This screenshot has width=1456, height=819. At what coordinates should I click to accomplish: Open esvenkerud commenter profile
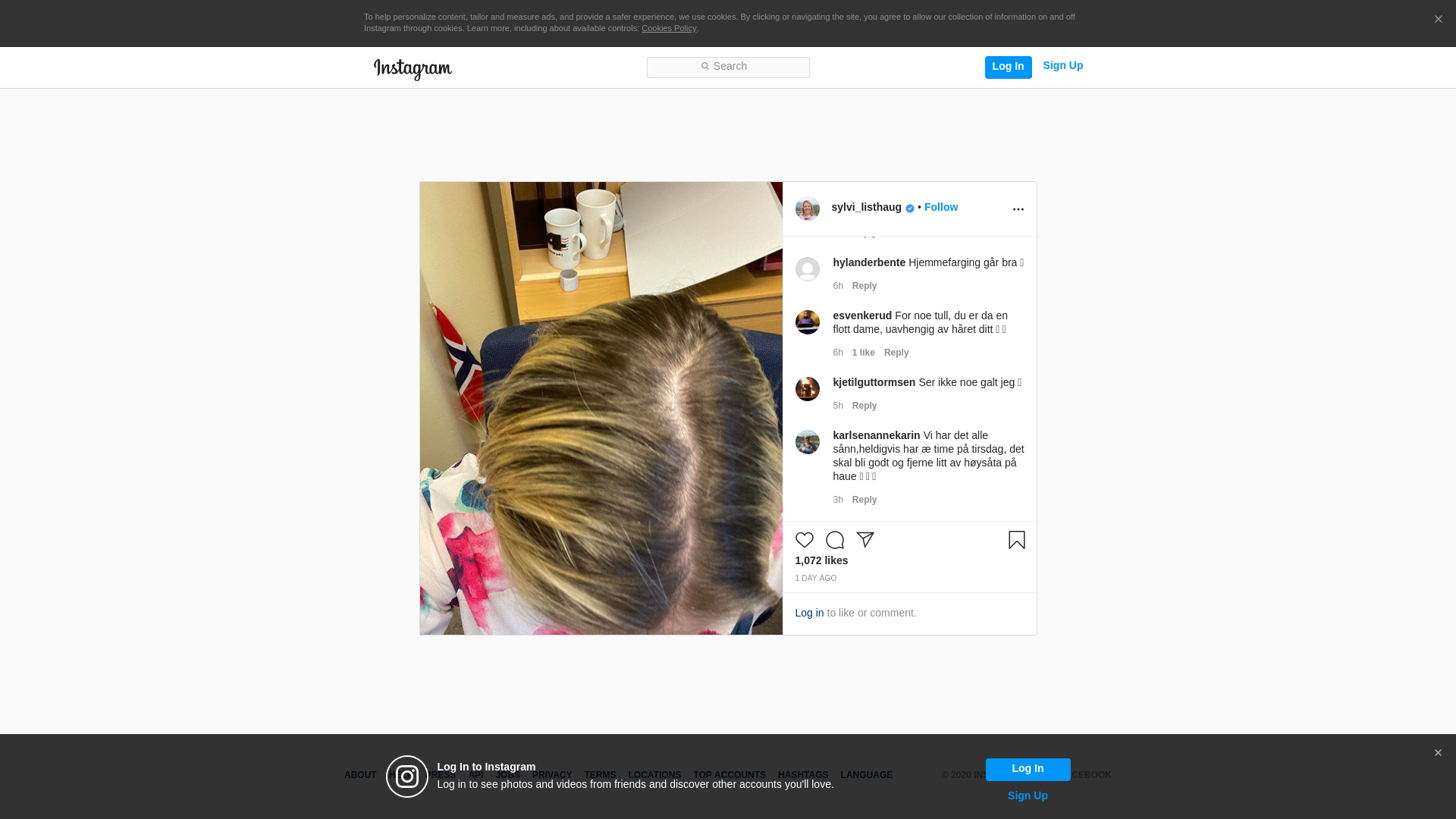pyautogui.click(x=862, y=316)
